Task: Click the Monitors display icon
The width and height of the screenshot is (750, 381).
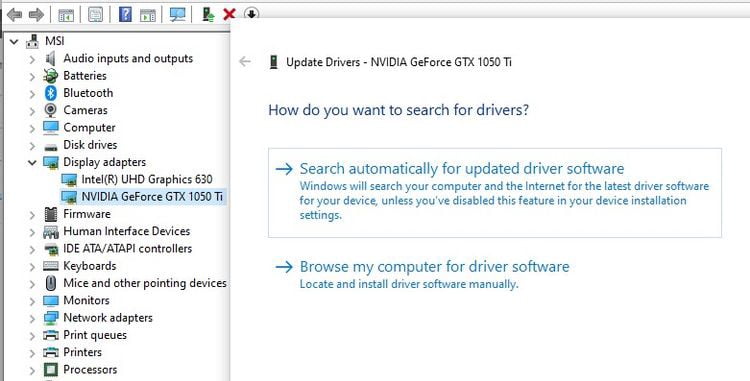Action: click(x=51, y=301)
